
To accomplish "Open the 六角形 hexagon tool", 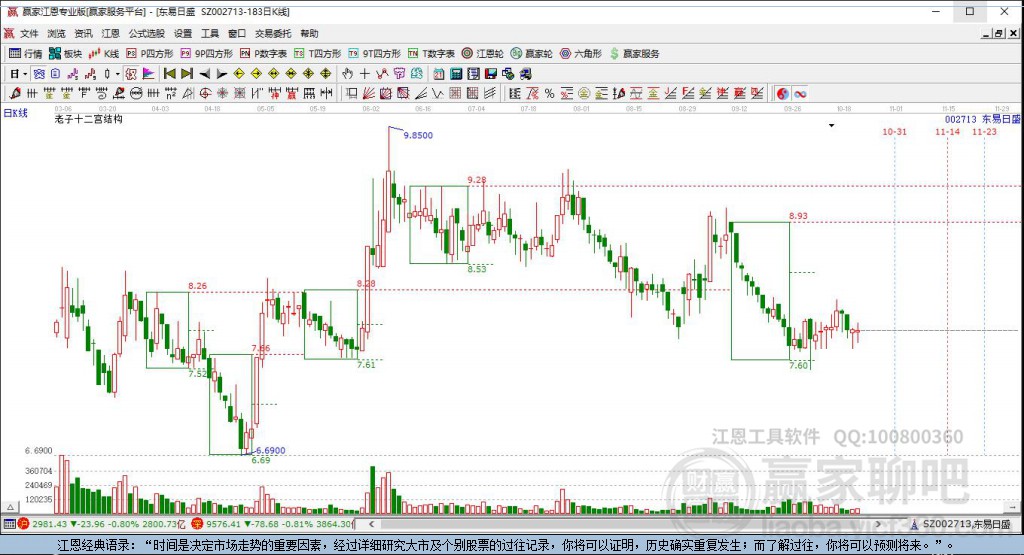I will [581, 54].
